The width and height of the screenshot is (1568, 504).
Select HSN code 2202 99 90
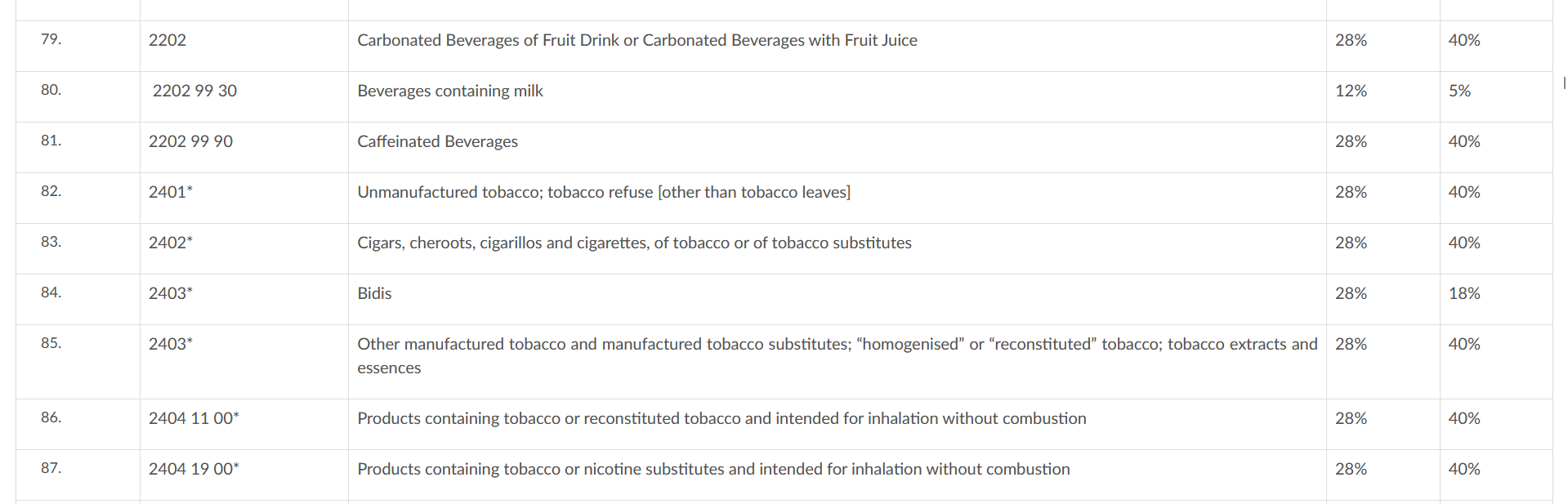[190, 141]
